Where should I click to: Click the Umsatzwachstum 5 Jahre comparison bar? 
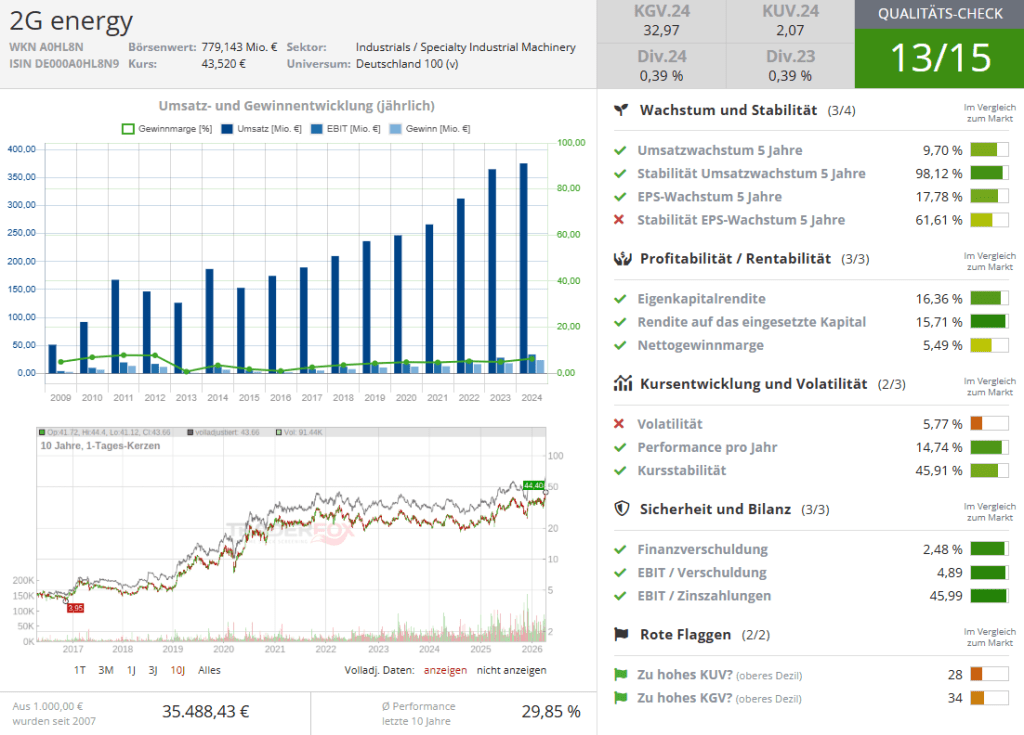988,151
